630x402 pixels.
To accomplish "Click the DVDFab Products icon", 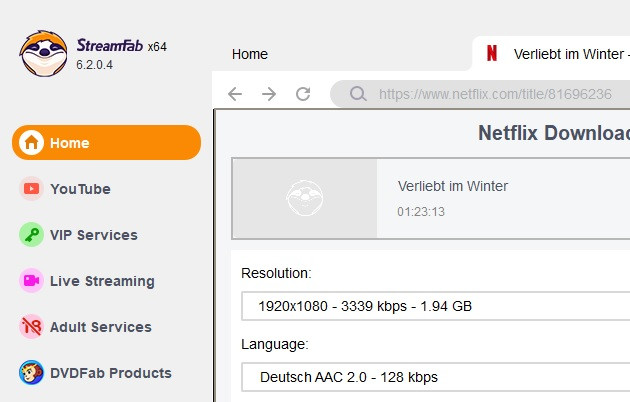I will coord(32,373).
